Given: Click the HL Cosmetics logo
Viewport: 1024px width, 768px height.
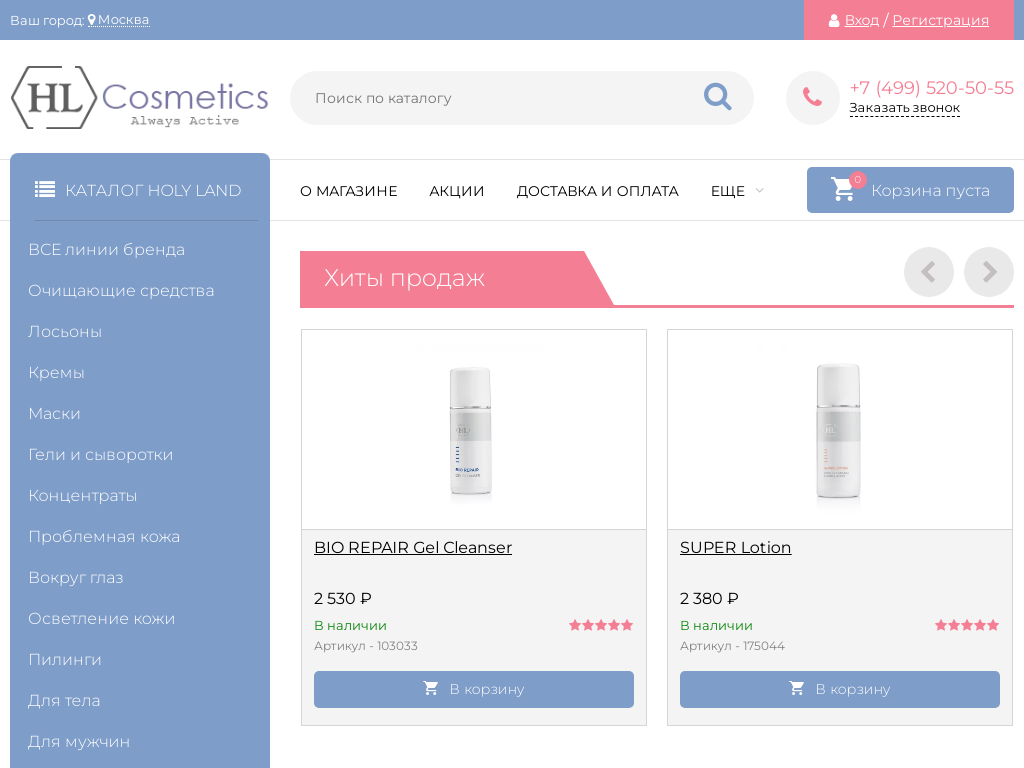Looking at the screenshot, I should (x=140, y=97).
